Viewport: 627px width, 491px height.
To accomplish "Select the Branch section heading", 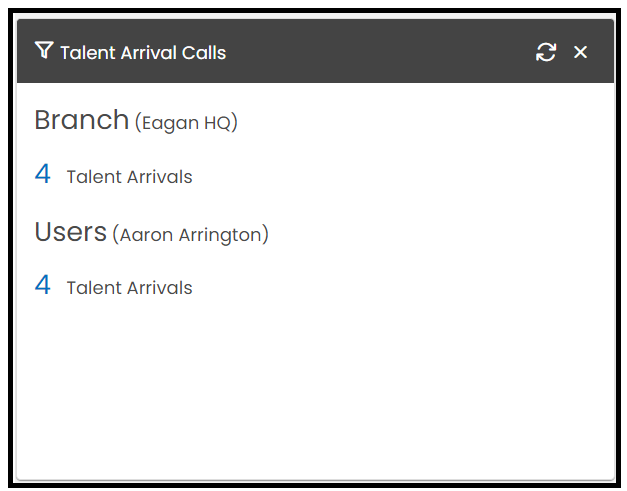I will (82, 120).
